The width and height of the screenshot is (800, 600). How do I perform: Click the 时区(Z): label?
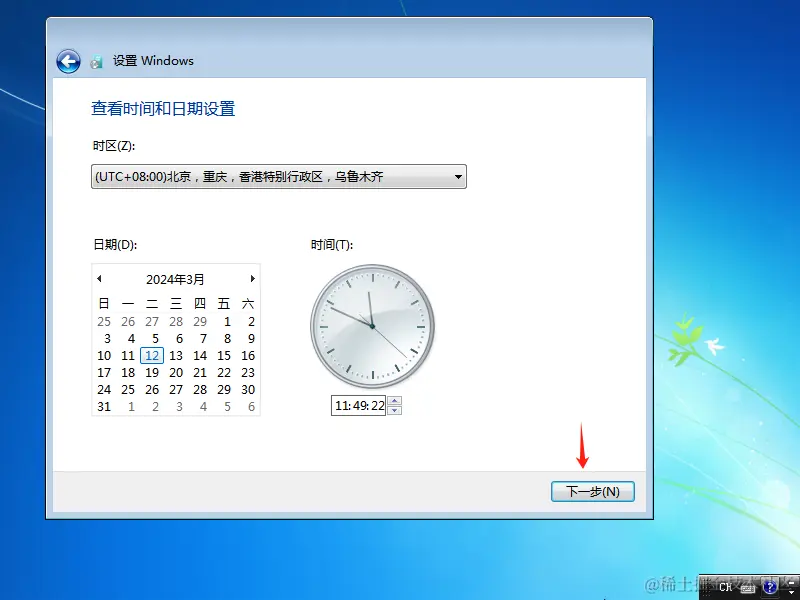(114, 146)
